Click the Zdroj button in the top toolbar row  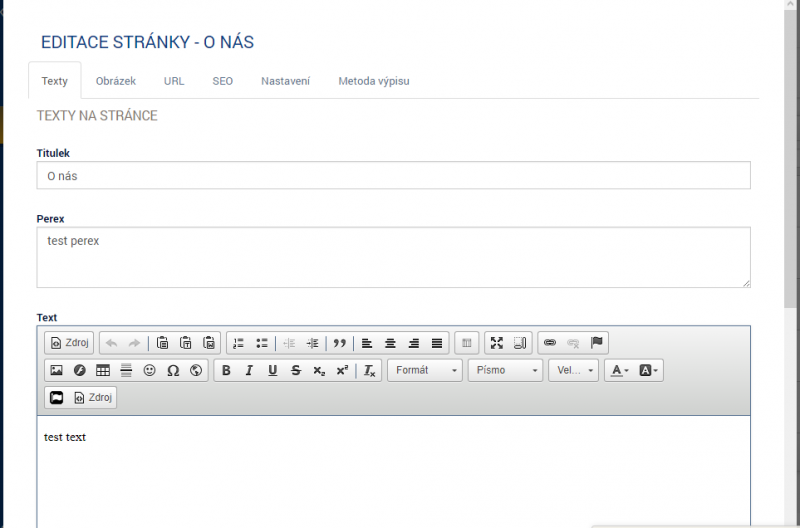(69, 343)
